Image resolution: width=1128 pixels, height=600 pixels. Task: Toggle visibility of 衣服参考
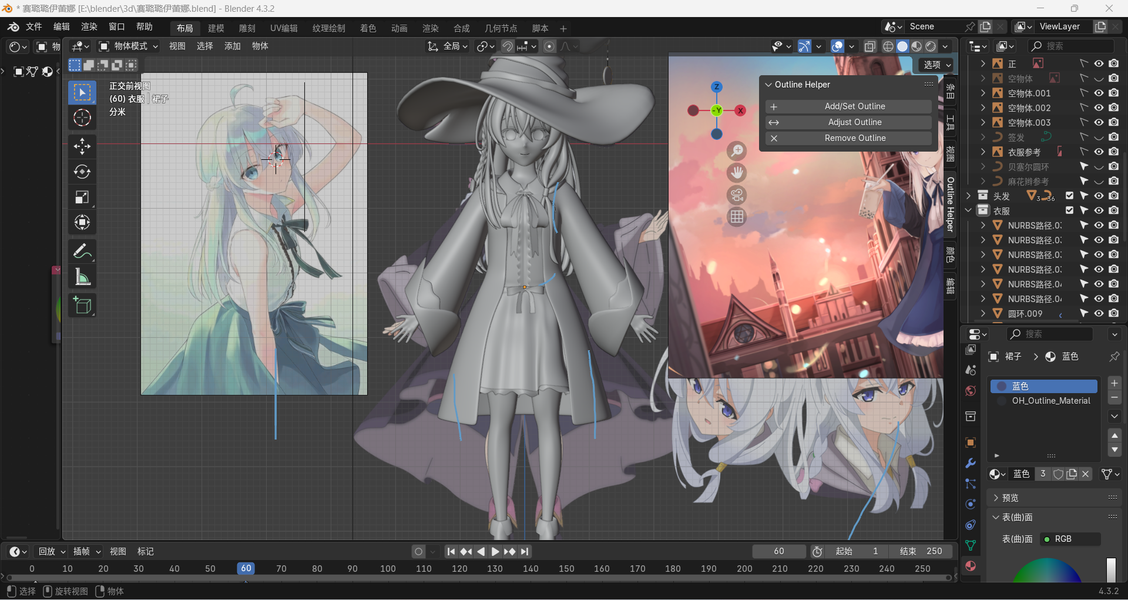click(1099, 152)
